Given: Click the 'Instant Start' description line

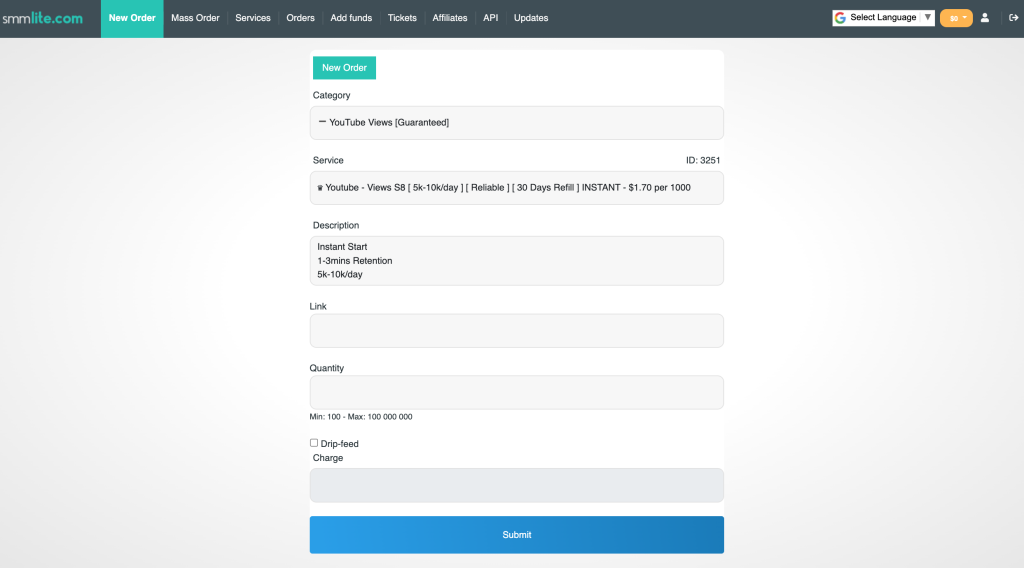Looking at the screenshot, I should (x=342, y=247).
